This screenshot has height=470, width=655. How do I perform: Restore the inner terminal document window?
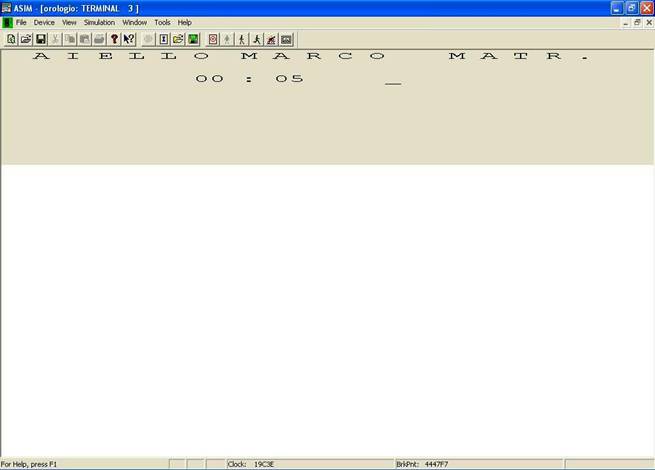[x=637, y=22]
